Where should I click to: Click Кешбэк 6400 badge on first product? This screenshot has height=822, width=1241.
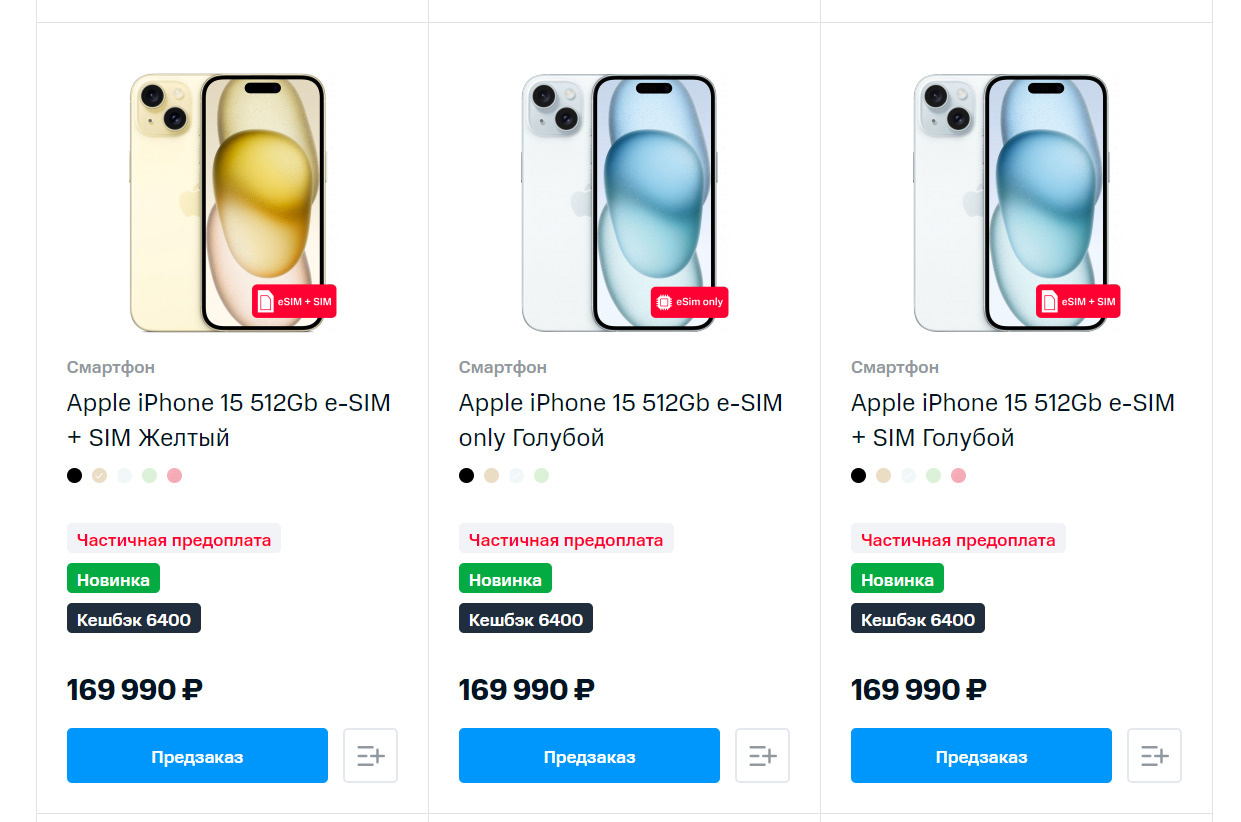click(x=134, y=619)
